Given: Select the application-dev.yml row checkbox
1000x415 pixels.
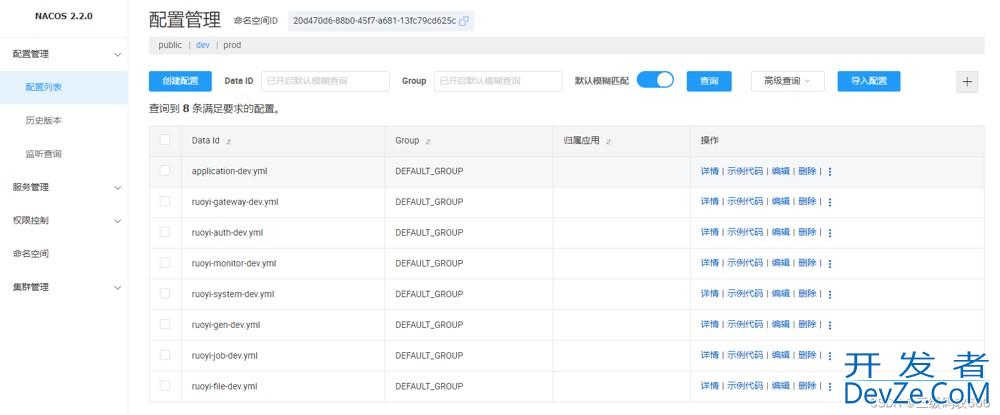Looking at the screenshot, I should [165, 170].
